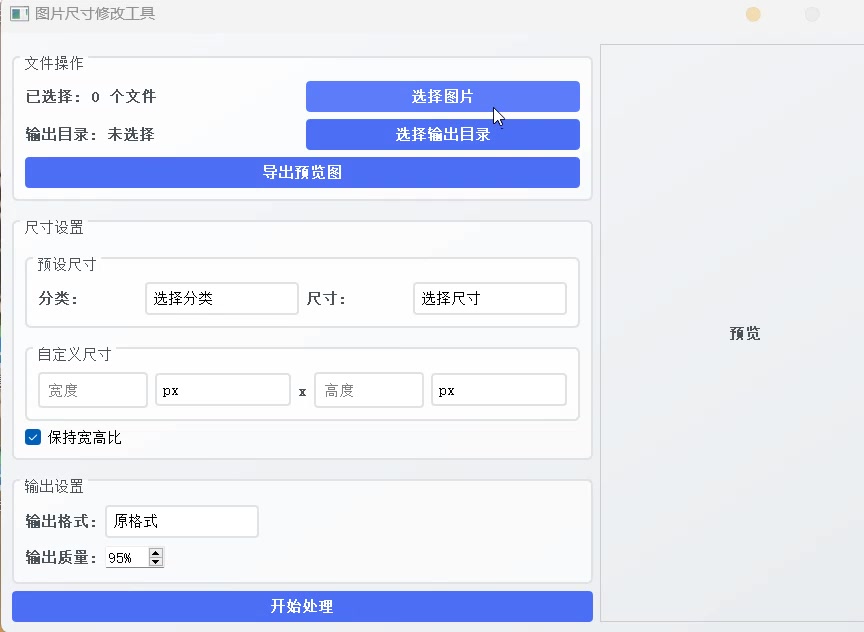Click the app icon in the title bar

19,14
